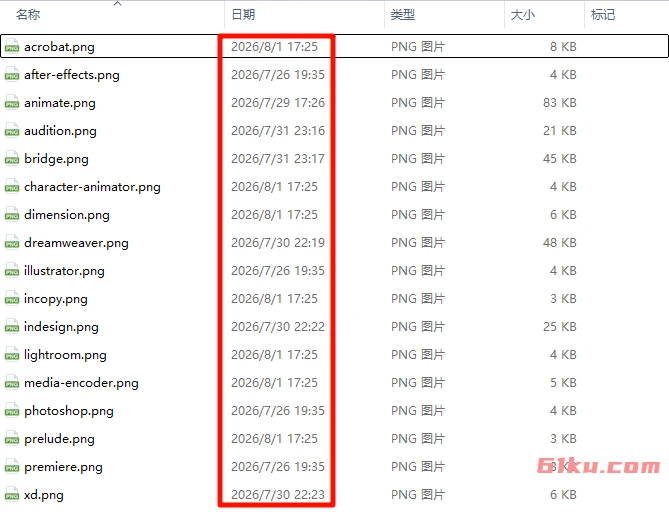This screenshot has width=669, height=516.
Task: Click the PNG icon of bridge.png
Action: pos(12,158)
